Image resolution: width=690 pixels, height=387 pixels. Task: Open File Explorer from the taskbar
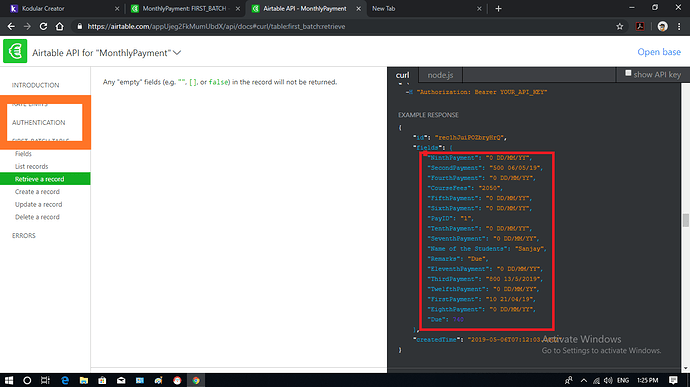84,380
